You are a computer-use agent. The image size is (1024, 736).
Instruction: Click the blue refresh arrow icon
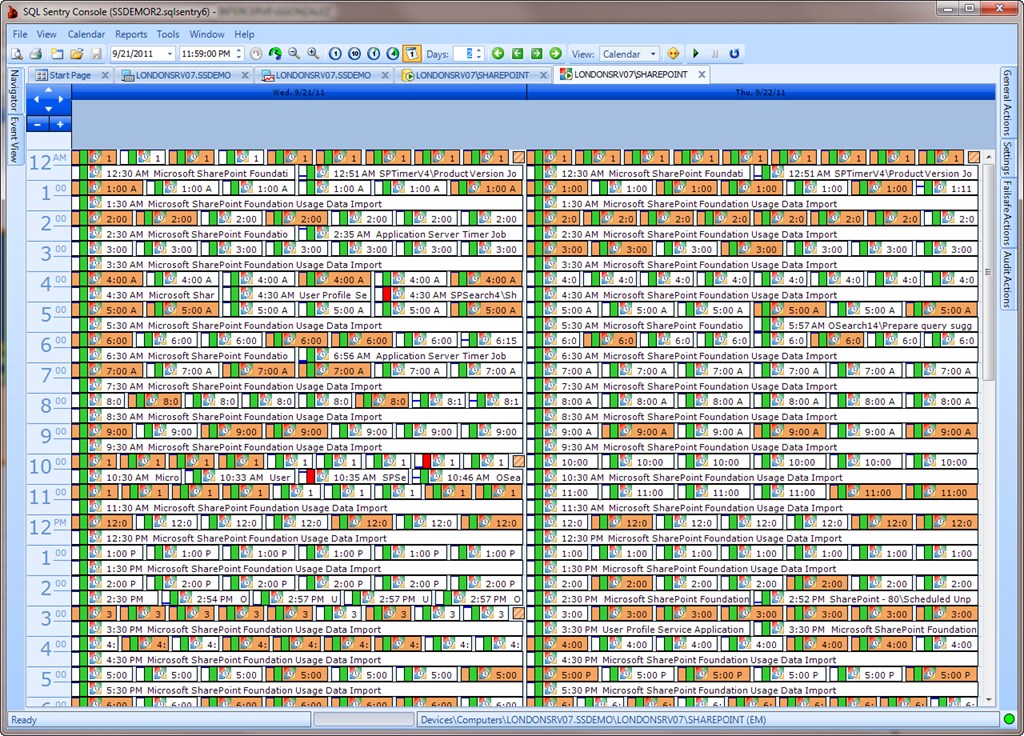click(x=735, y=54)
